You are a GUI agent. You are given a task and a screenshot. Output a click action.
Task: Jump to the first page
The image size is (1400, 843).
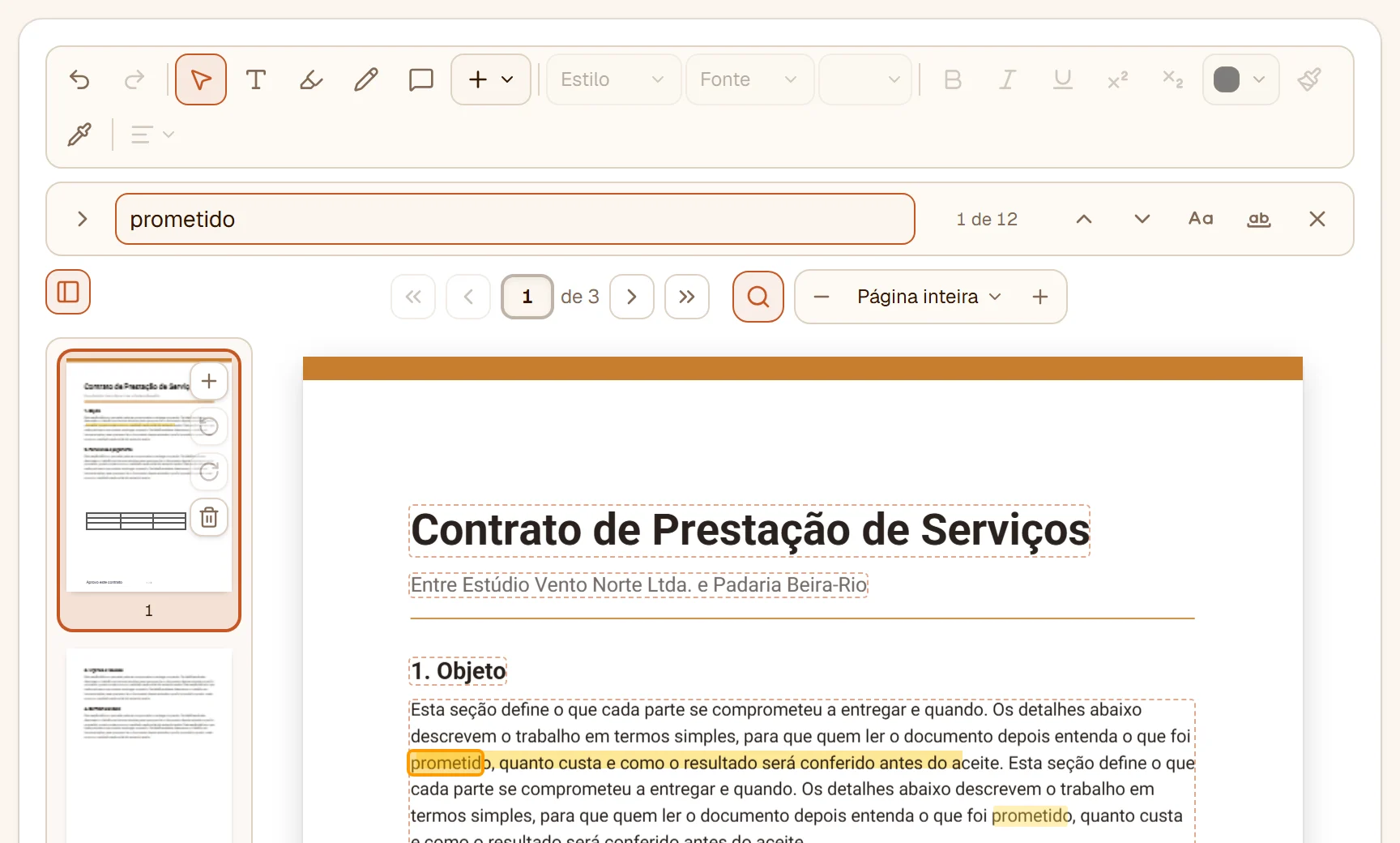[x=413, y=297]
